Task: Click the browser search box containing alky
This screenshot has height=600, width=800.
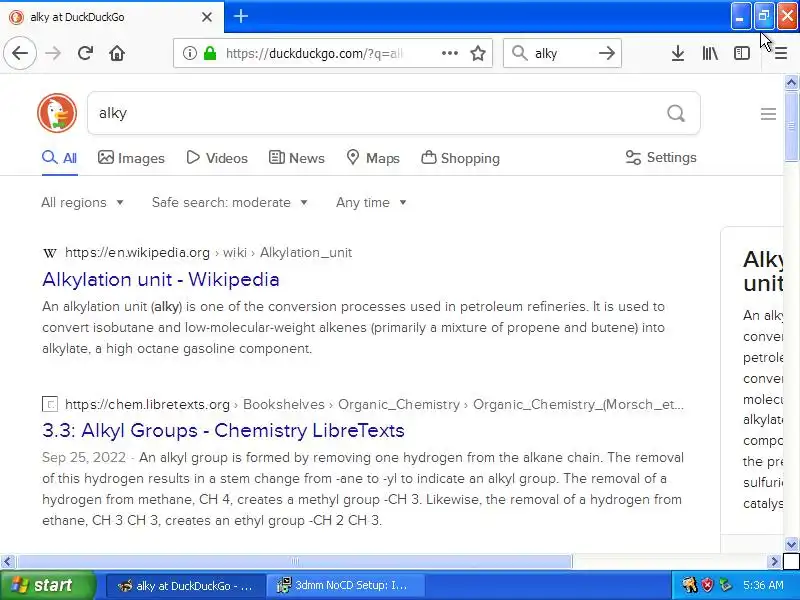Action: pos(562,53)
